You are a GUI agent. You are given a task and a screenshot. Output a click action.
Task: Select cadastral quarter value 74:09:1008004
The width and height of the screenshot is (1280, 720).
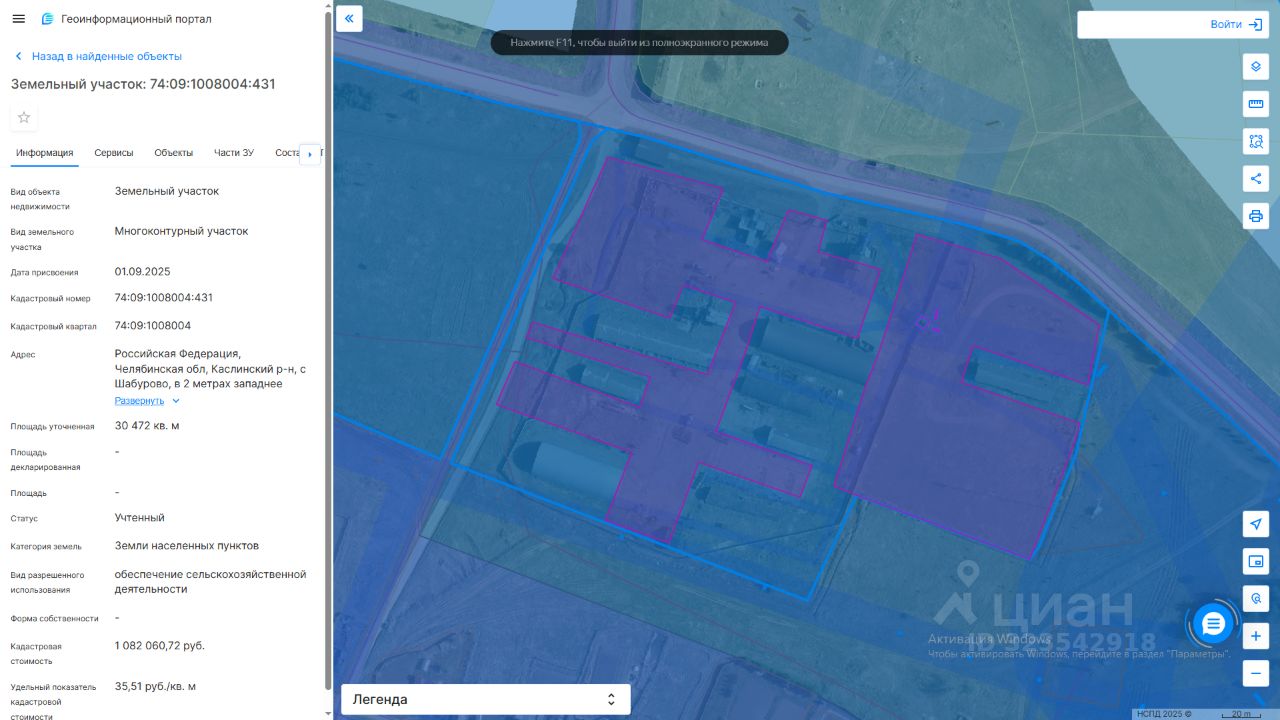[x=153, y=326]
